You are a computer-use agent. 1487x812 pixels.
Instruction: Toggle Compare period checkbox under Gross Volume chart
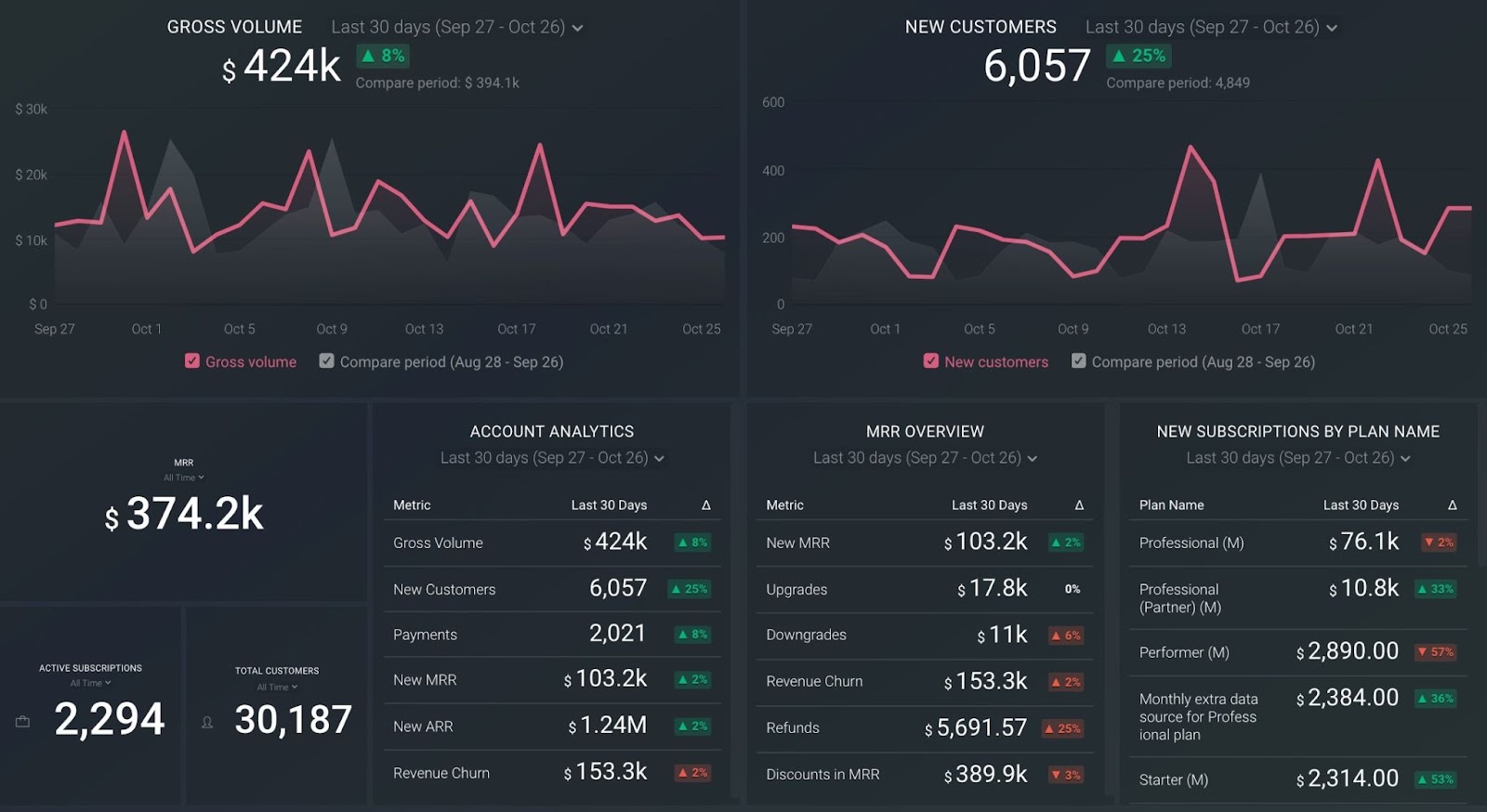point(326,361)
